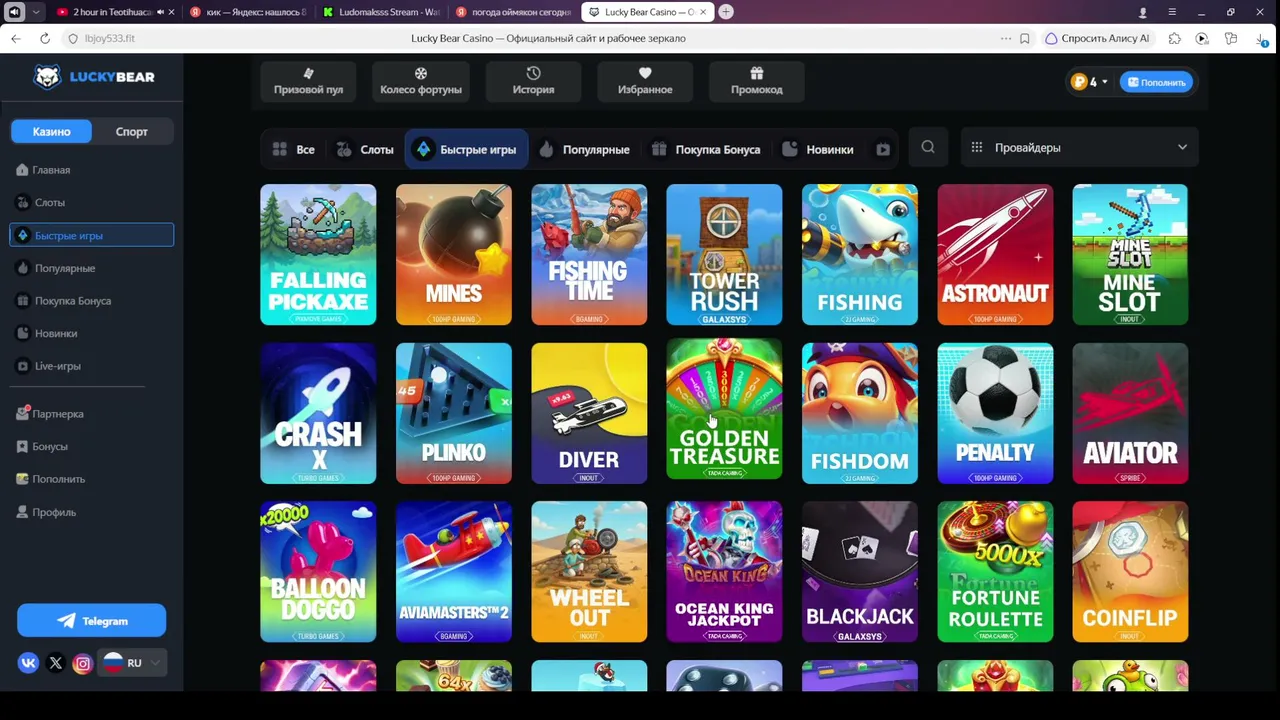This screenshot has width=1280, height=720.
Task: Switch to Спорт mode toggle
Action: click(x=132, y=131)
